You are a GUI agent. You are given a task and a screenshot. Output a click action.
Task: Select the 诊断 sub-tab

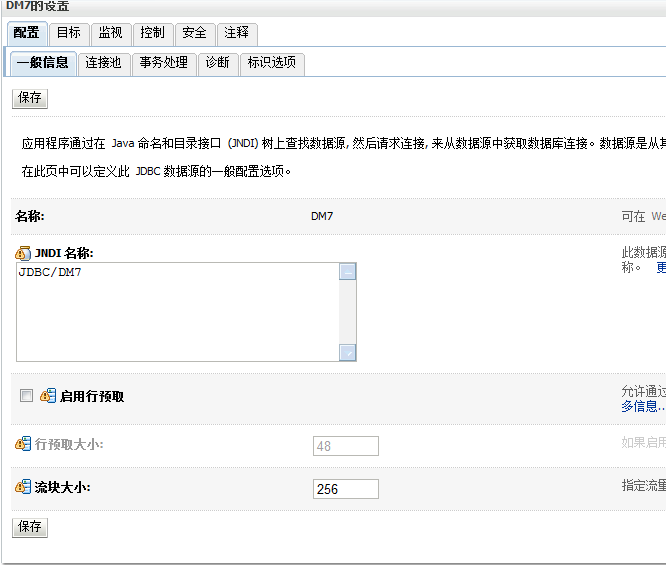tap(217, 63)
